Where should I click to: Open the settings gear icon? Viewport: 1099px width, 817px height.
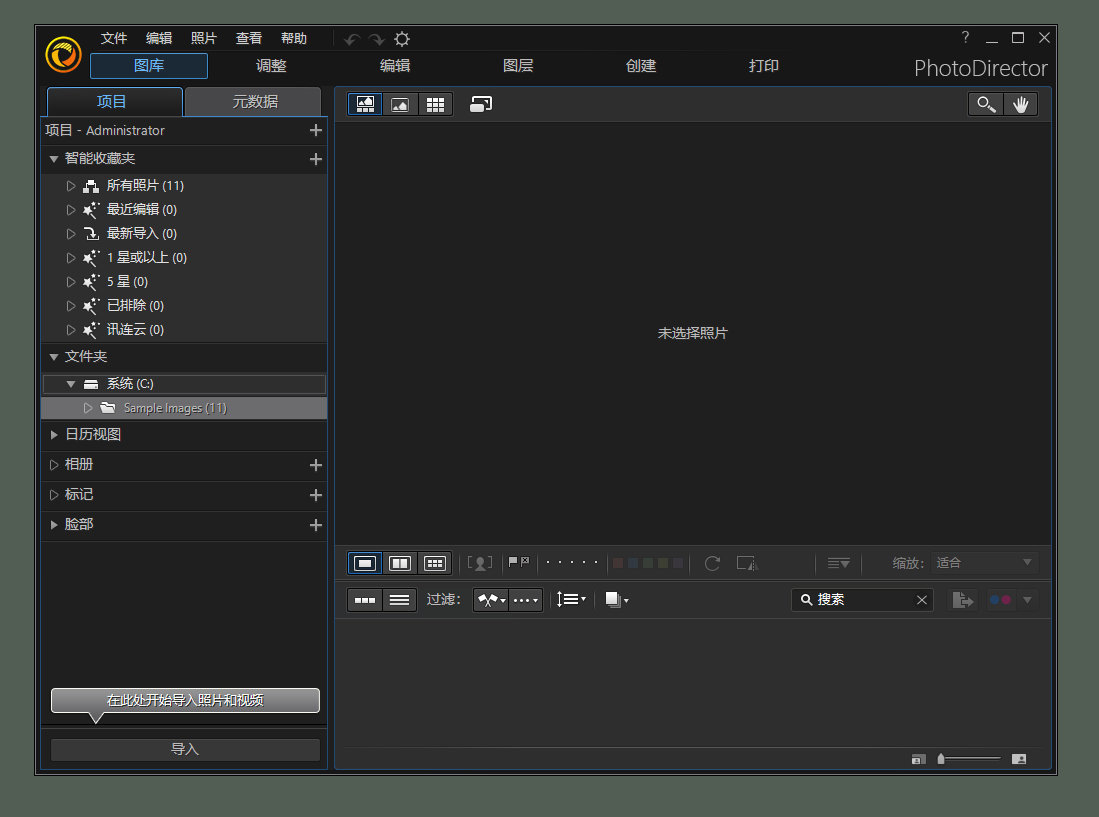402,39
